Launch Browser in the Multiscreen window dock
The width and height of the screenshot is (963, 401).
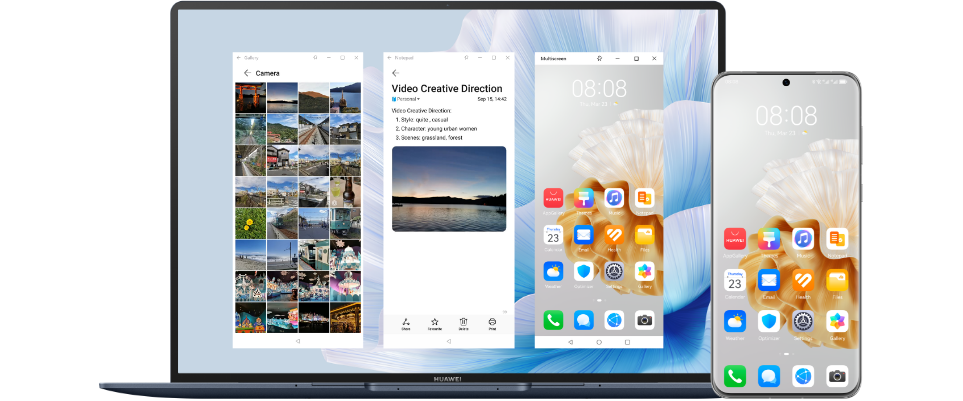click(x=614, y=320)
